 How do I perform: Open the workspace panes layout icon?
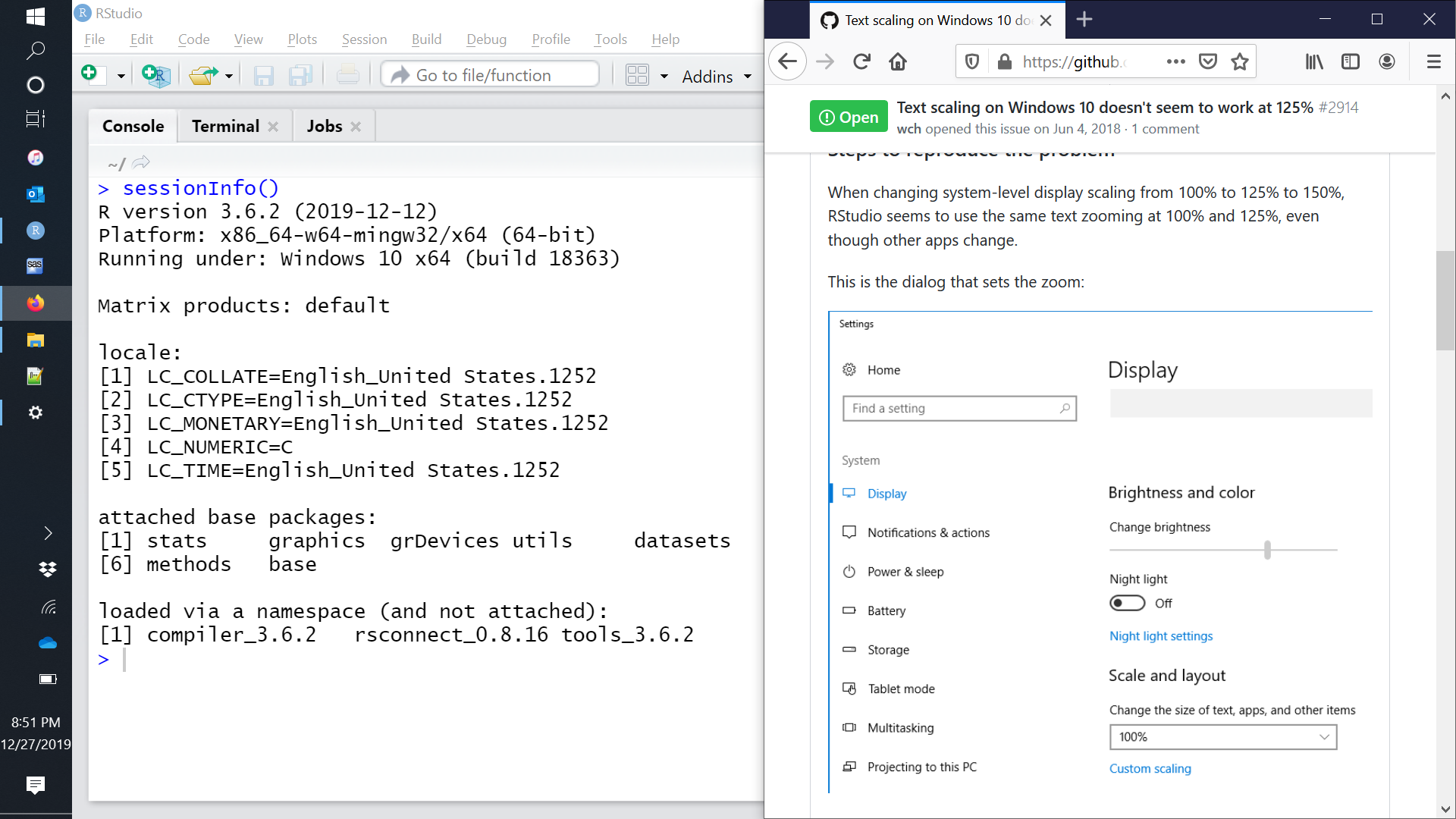[638, 75]
